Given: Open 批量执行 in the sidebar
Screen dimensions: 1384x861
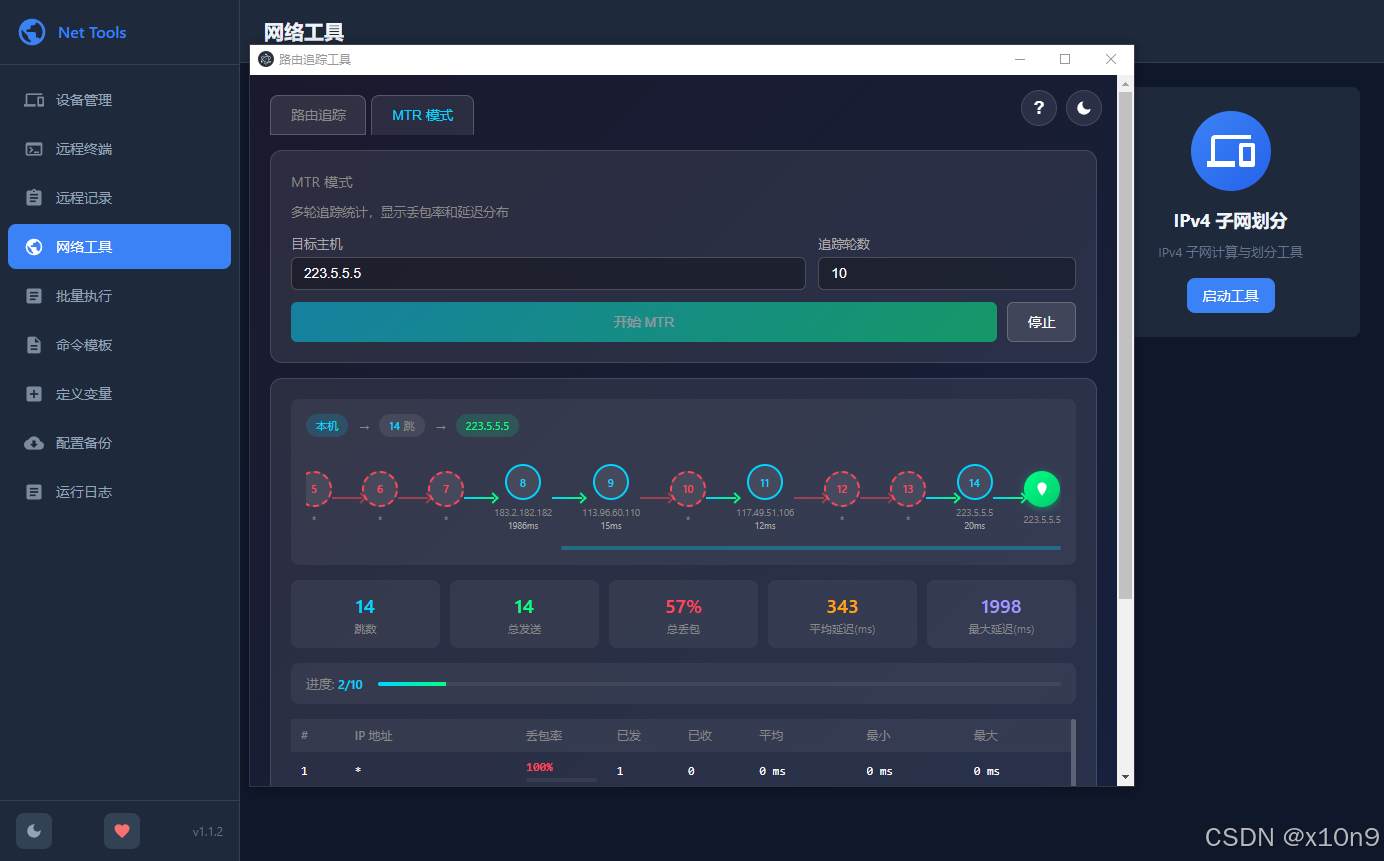Looking at the screenshot, I should tap(119, 296).
